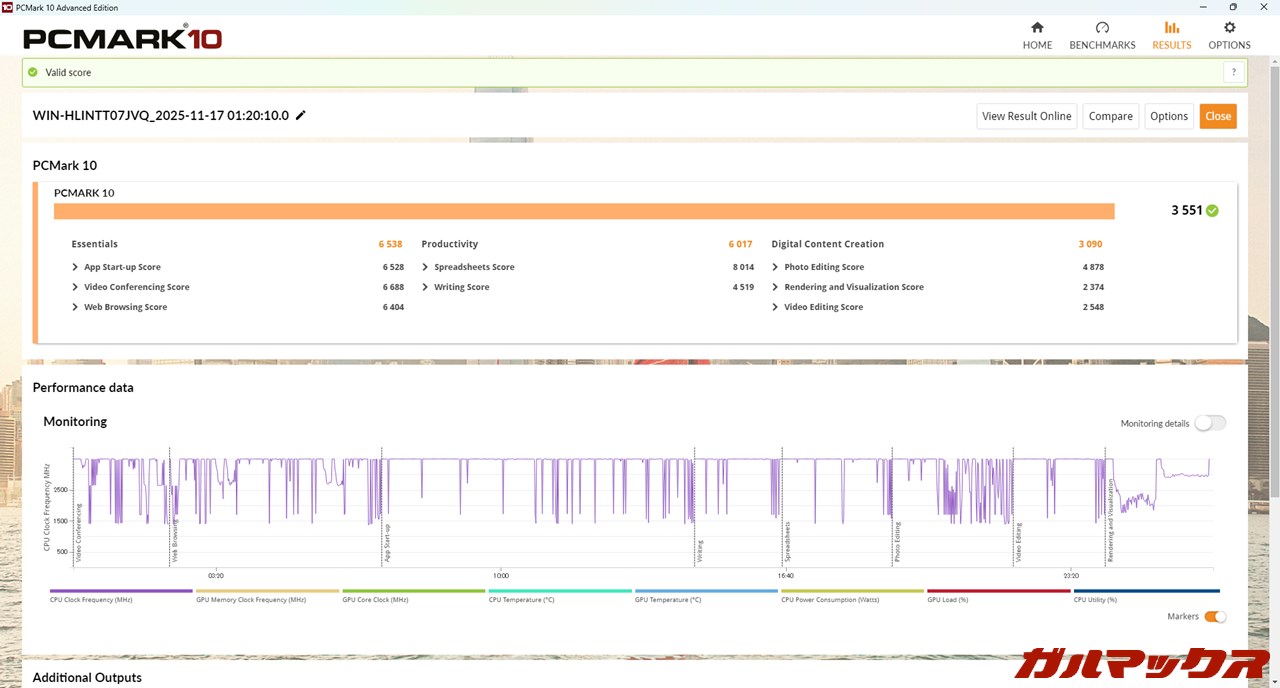Click the orange Close button
This screenshot has height=688, width=1280.
click(1217, 116)
